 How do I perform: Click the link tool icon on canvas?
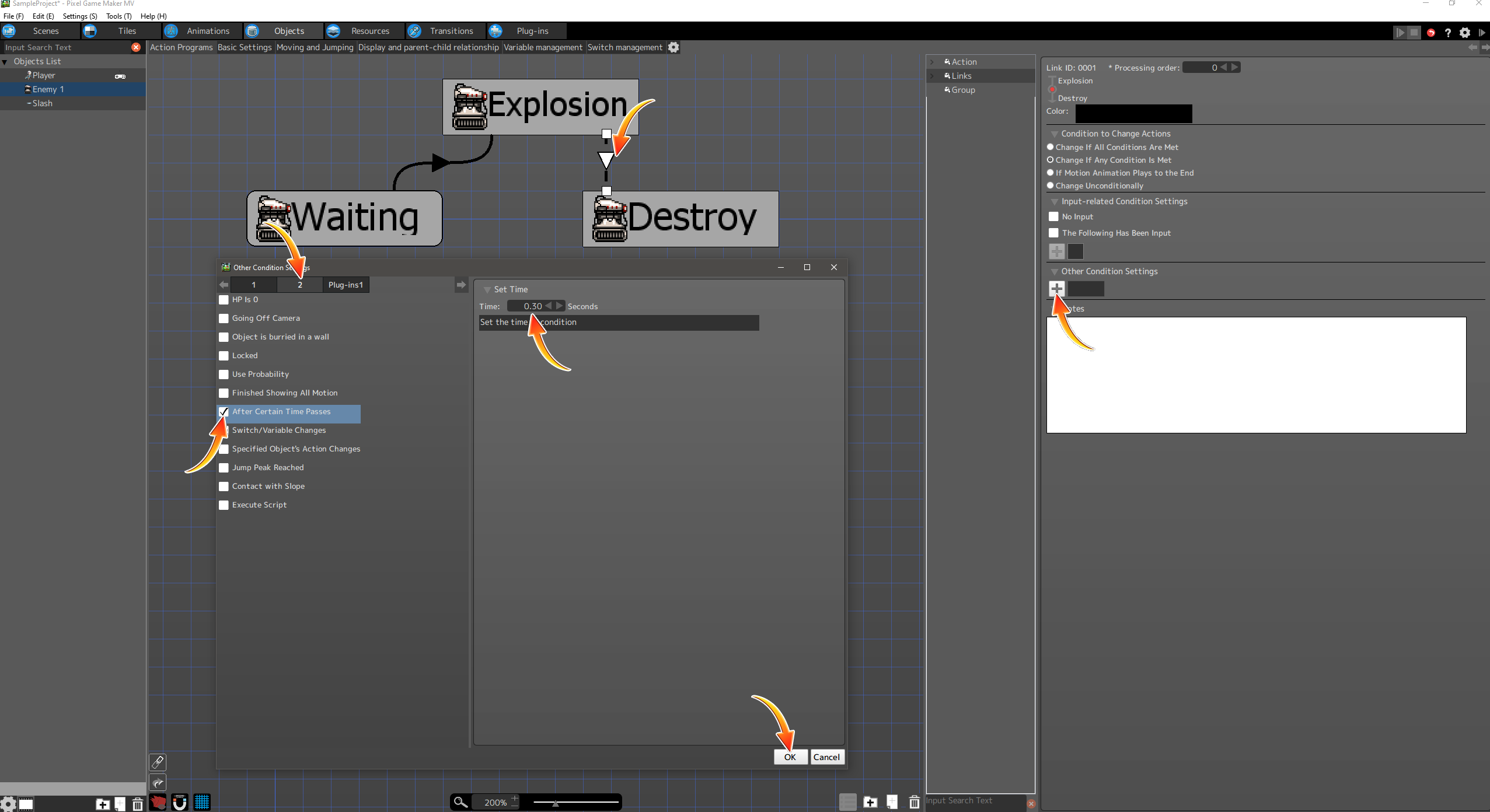point(158,762)
